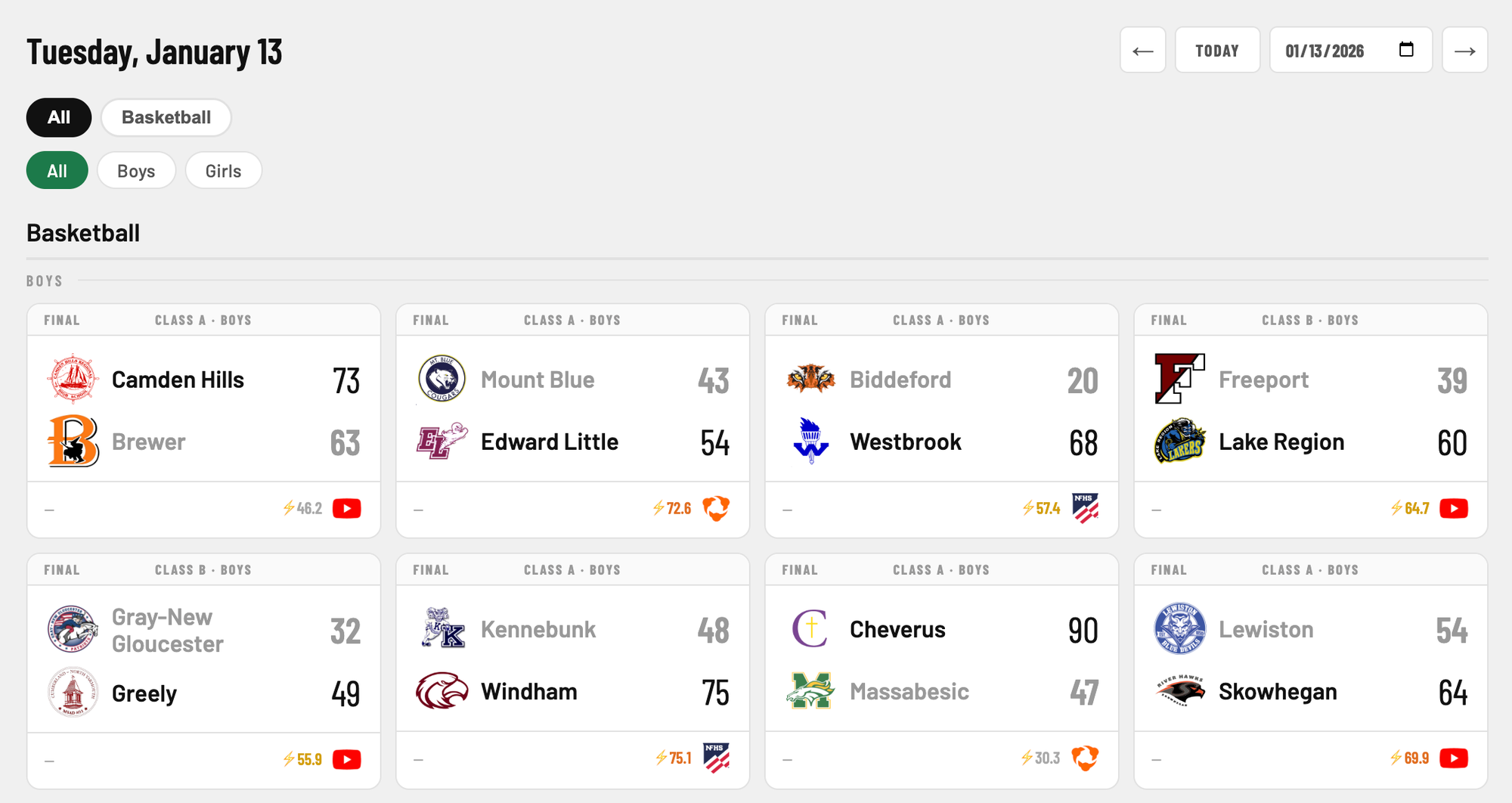Open YouTube icon on Lake Region game
Image resolution: width=1512 pixels, height=803 pixels.
1454,508
